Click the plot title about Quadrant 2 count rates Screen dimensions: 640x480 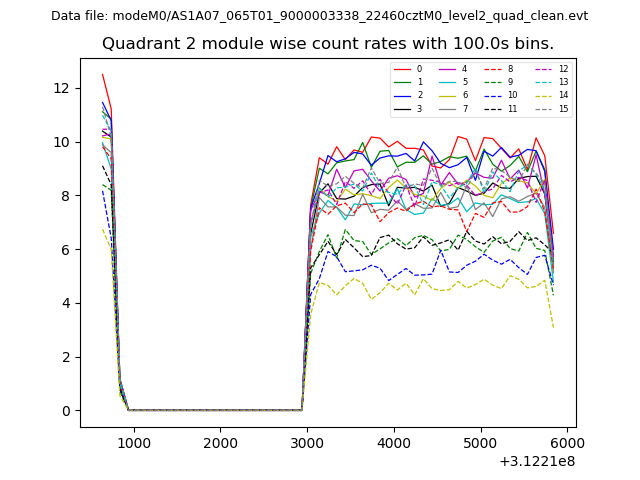[327, 44]
